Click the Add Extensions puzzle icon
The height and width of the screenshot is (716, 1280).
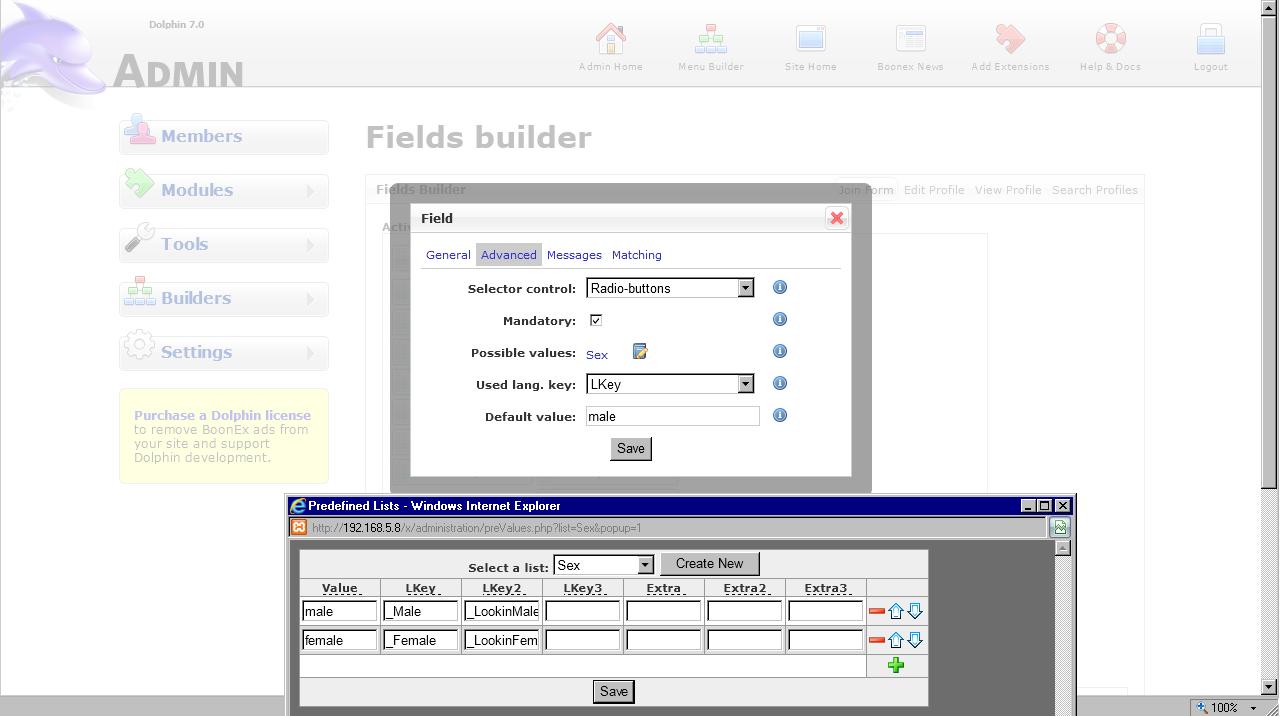coord(1010,40)
